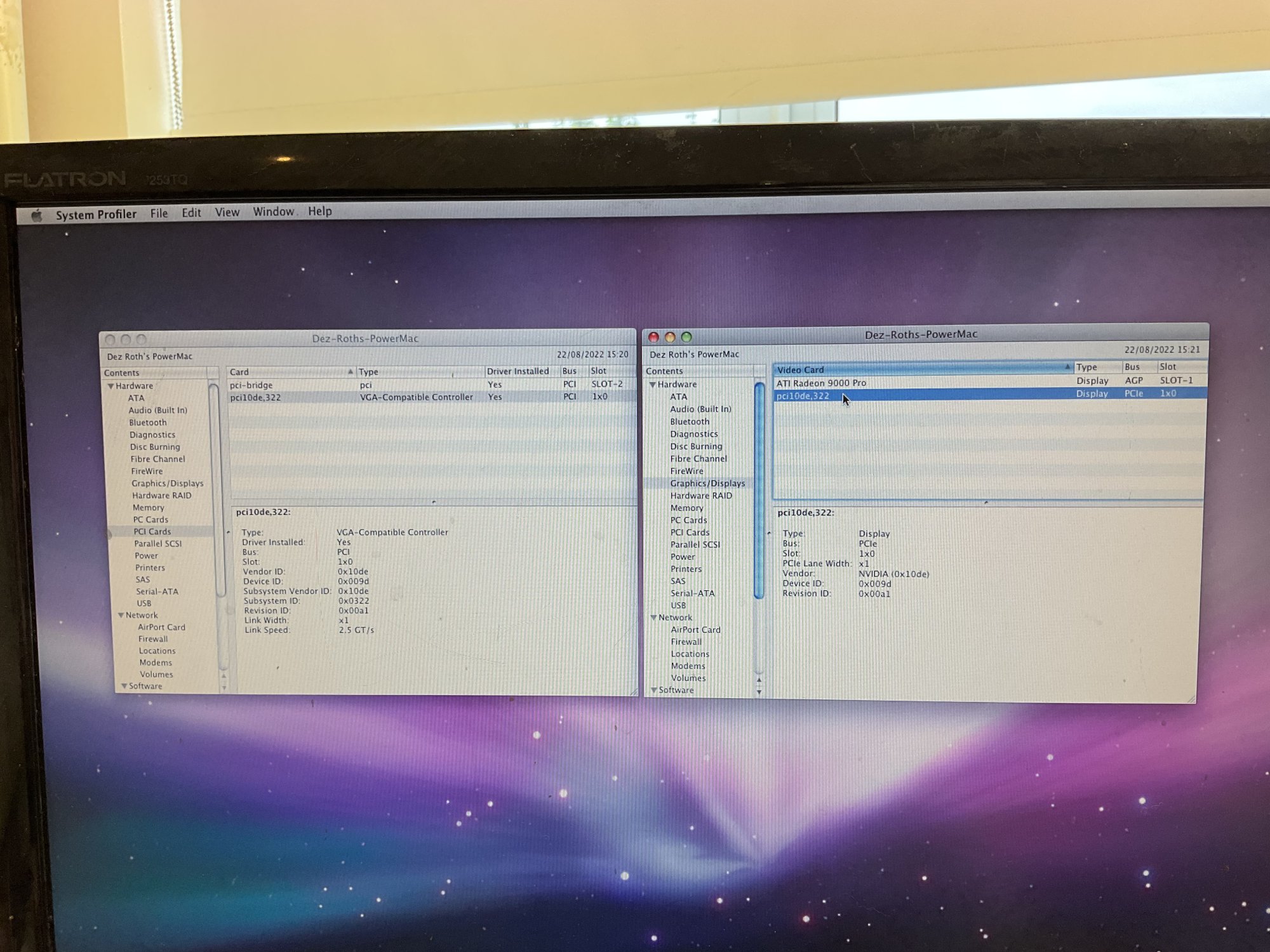Image resolution: width=1270 pixels, height=952 pixels.
Task: Select ATI Radeon 9000 Pro video card
Action: (990, 381)
